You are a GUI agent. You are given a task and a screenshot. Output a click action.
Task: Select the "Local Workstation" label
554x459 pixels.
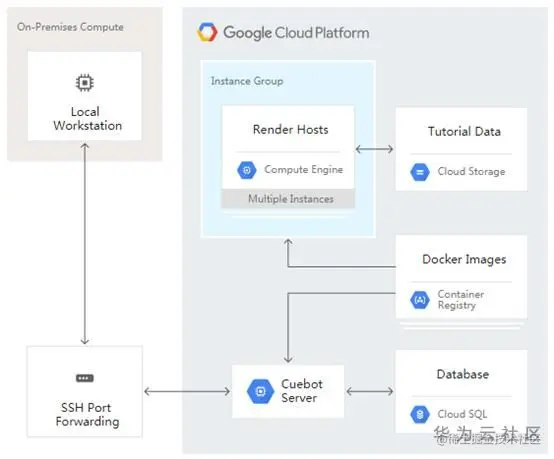[87, 119]
